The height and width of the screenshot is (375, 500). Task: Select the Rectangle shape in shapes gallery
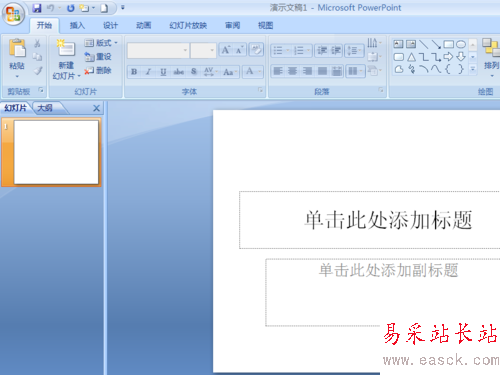[x=449, y=44]
